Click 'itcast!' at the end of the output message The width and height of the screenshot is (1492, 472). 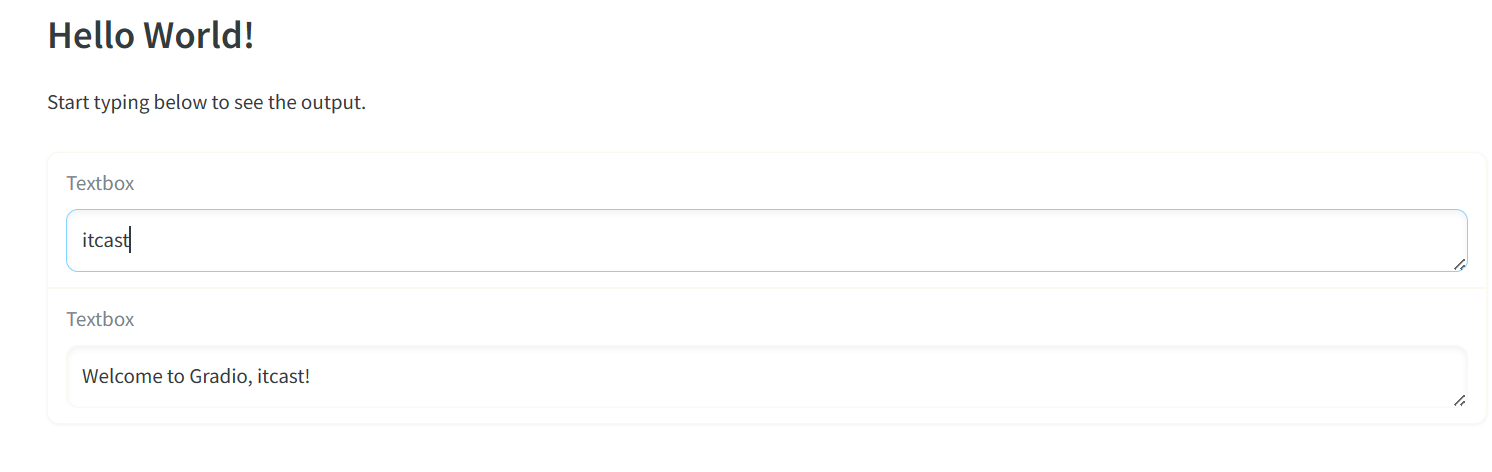pyautogui.click(x=284, y=377)
